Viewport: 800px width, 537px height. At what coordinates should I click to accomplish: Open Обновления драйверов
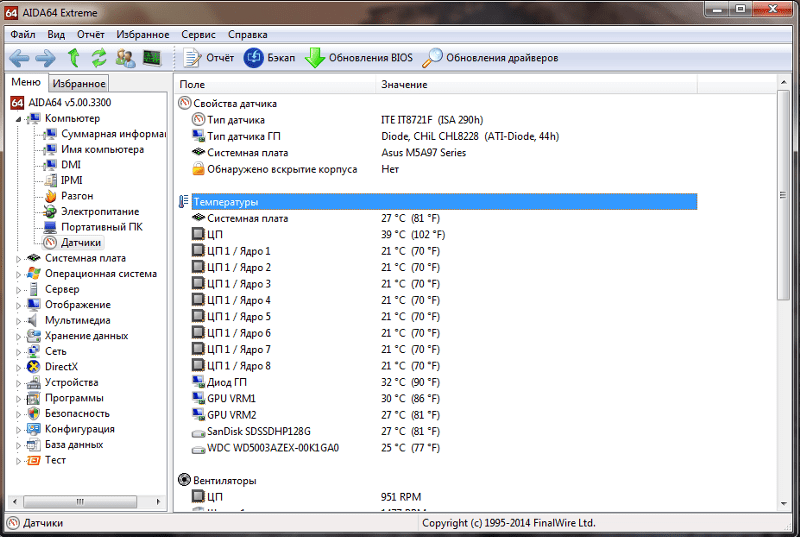point(490,58)
